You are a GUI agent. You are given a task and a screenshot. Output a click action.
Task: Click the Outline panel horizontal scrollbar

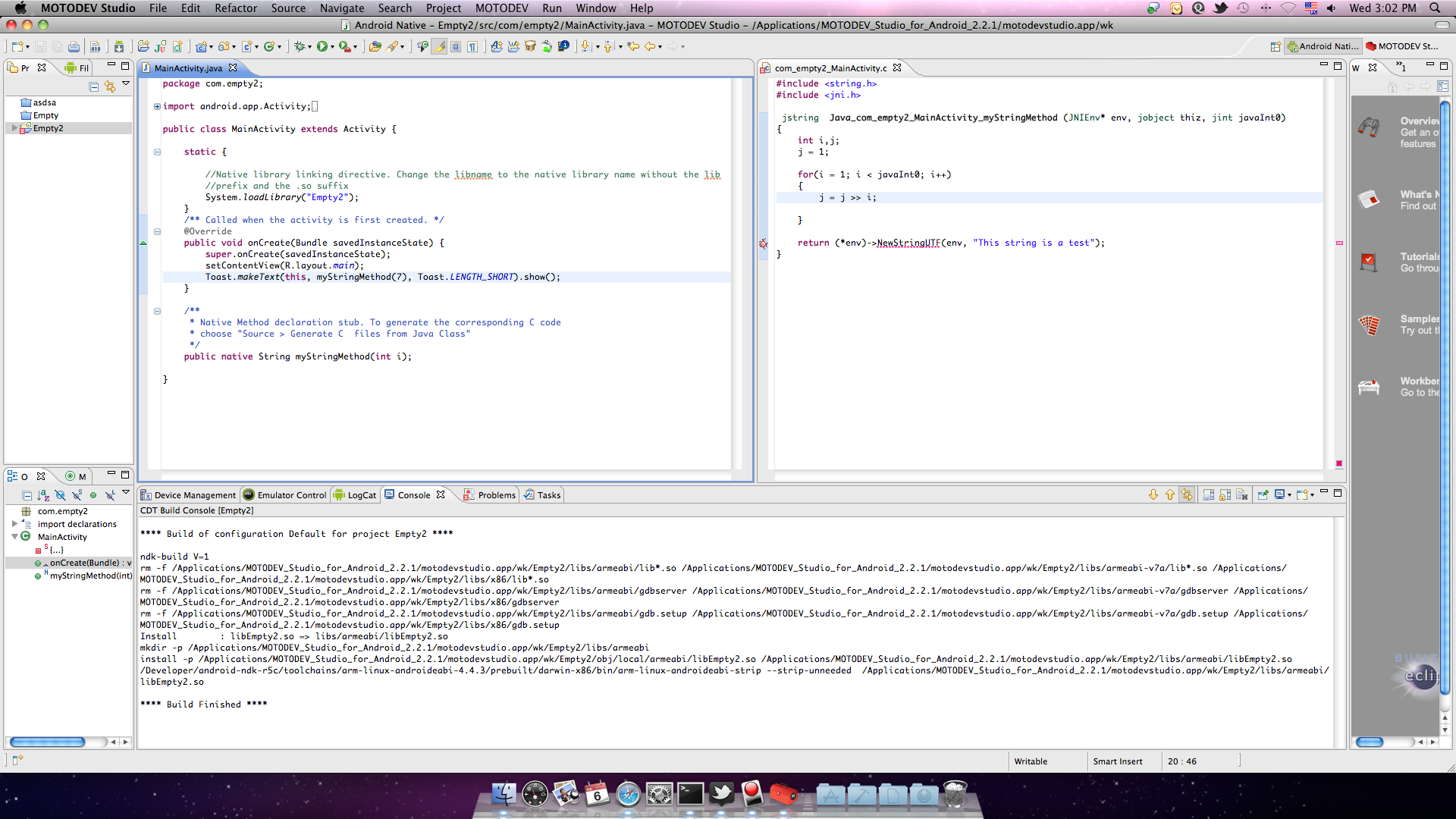[x=47, y=742]
